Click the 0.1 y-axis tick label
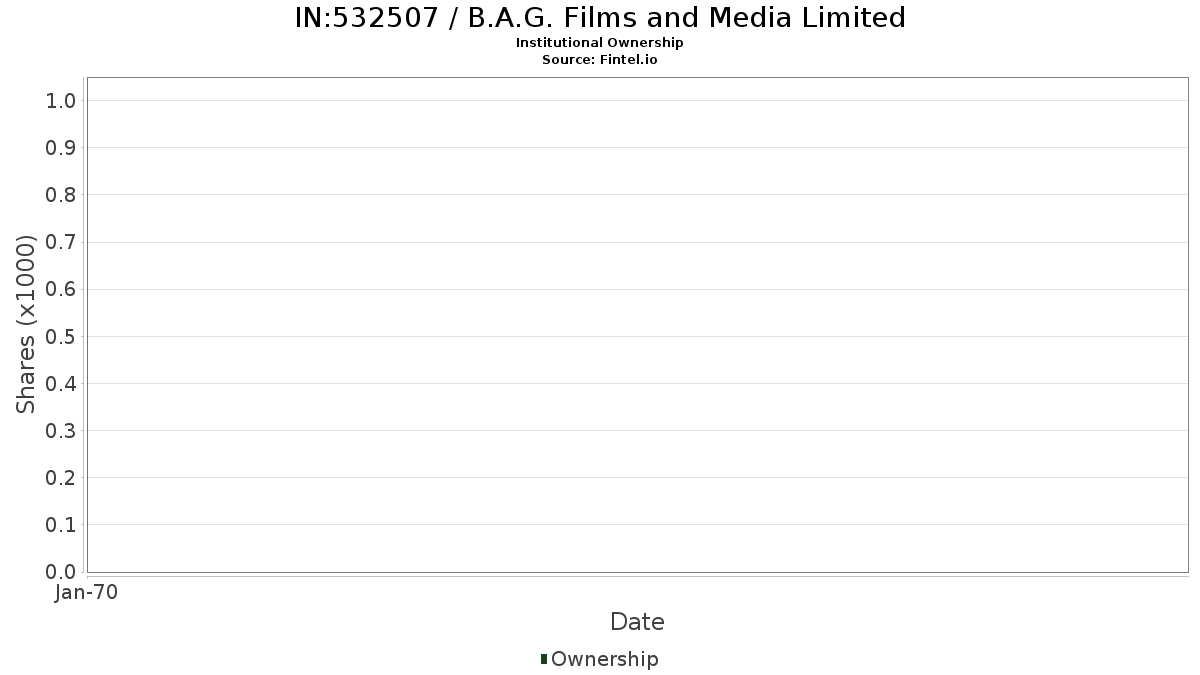 pos(61,525)
